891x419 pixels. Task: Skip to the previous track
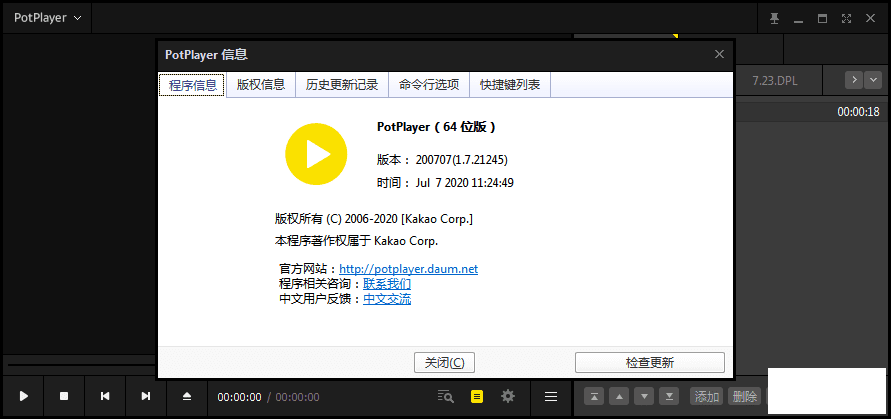pyautogui.click(x=105, y=396)
